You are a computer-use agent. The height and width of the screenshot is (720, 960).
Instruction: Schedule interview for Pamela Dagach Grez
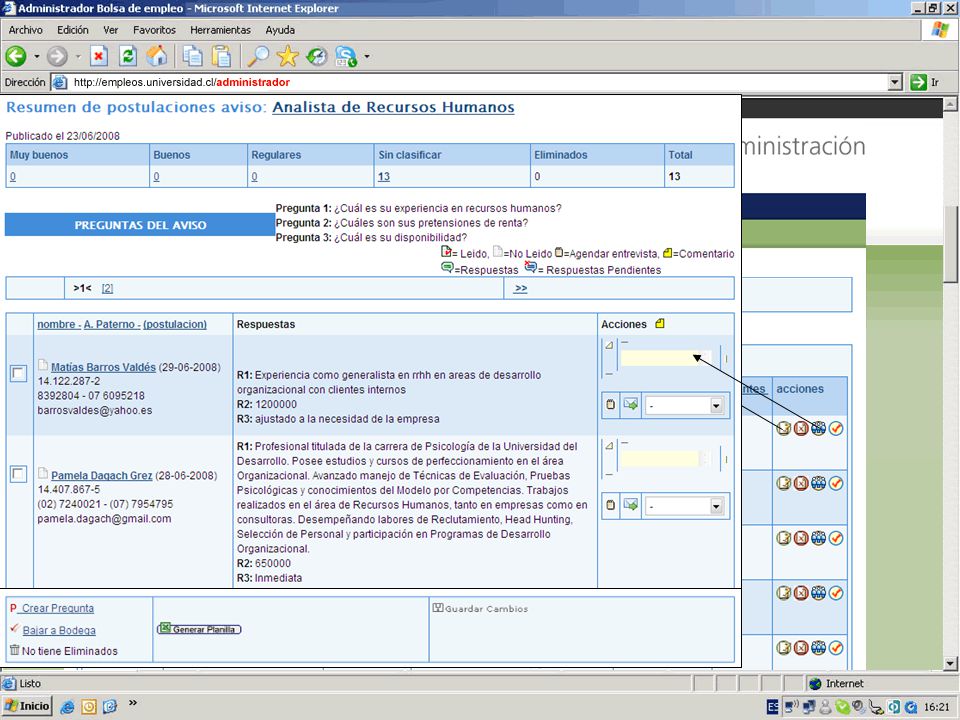click(x=610, y=505)
